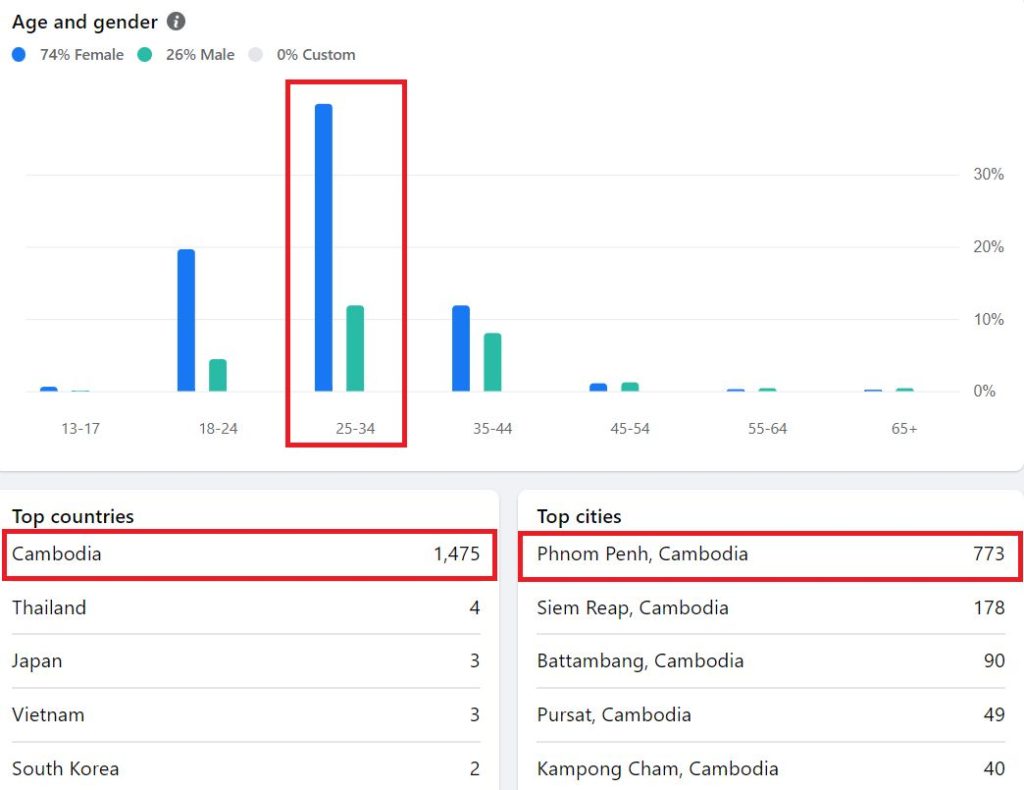Viewport: 1024px width, 790px height.
Task: Select the green Male legend dot
Action: (145, 55)
